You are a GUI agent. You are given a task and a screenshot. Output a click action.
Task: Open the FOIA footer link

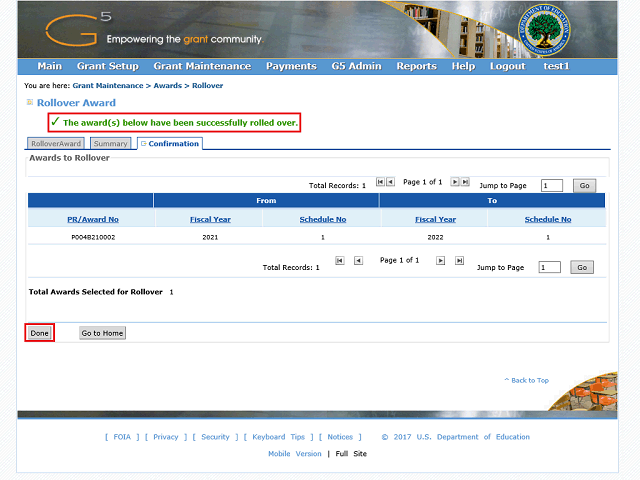122,437
